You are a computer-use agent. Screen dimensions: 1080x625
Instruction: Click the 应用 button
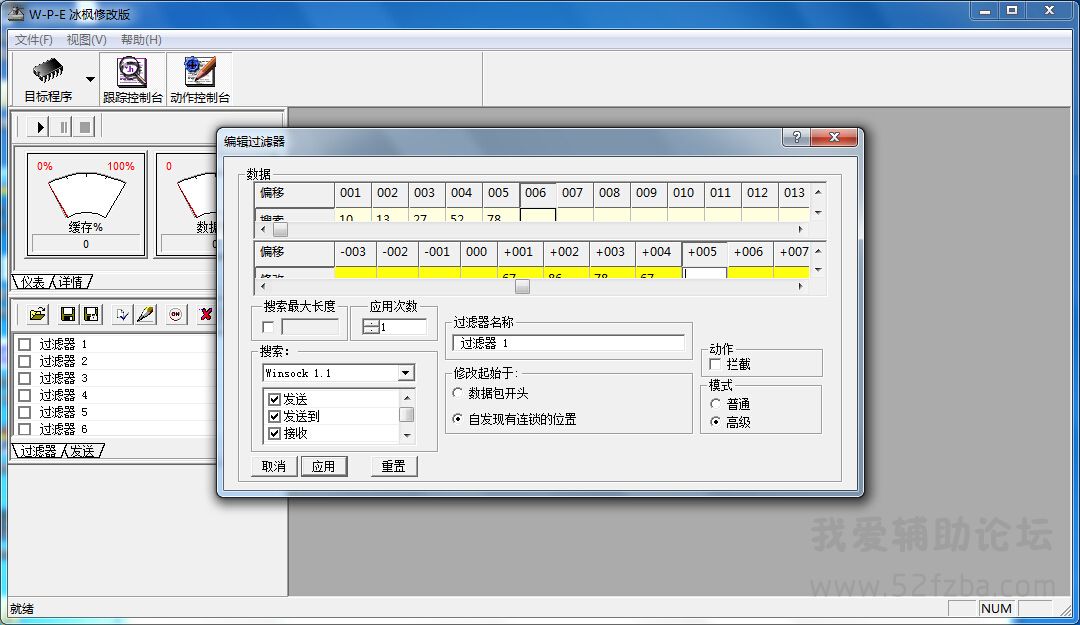[323, 466]
